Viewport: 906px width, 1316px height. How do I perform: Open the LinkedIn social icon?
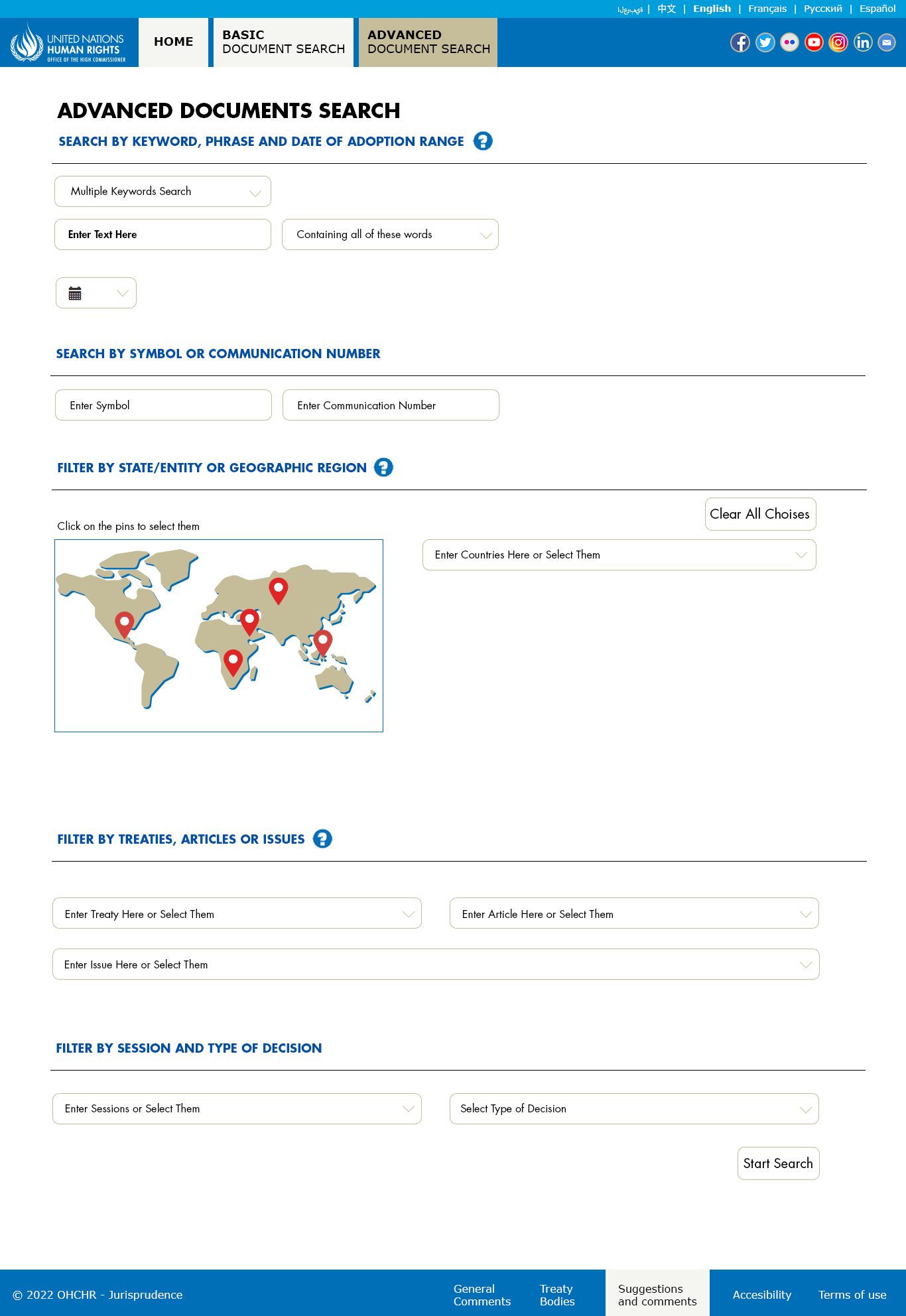click(863, 42)
